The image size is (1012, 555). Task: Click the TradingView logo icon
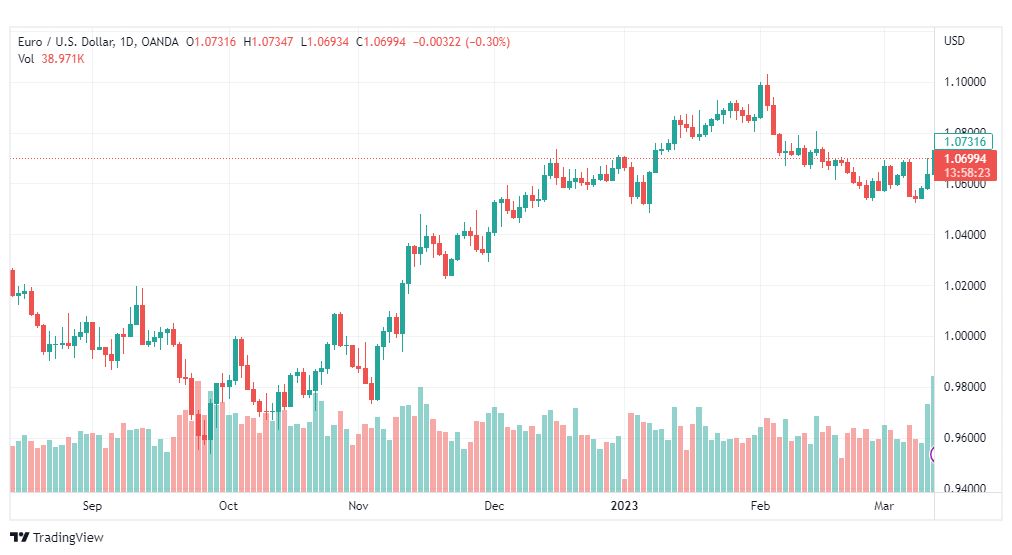point(19,537)
